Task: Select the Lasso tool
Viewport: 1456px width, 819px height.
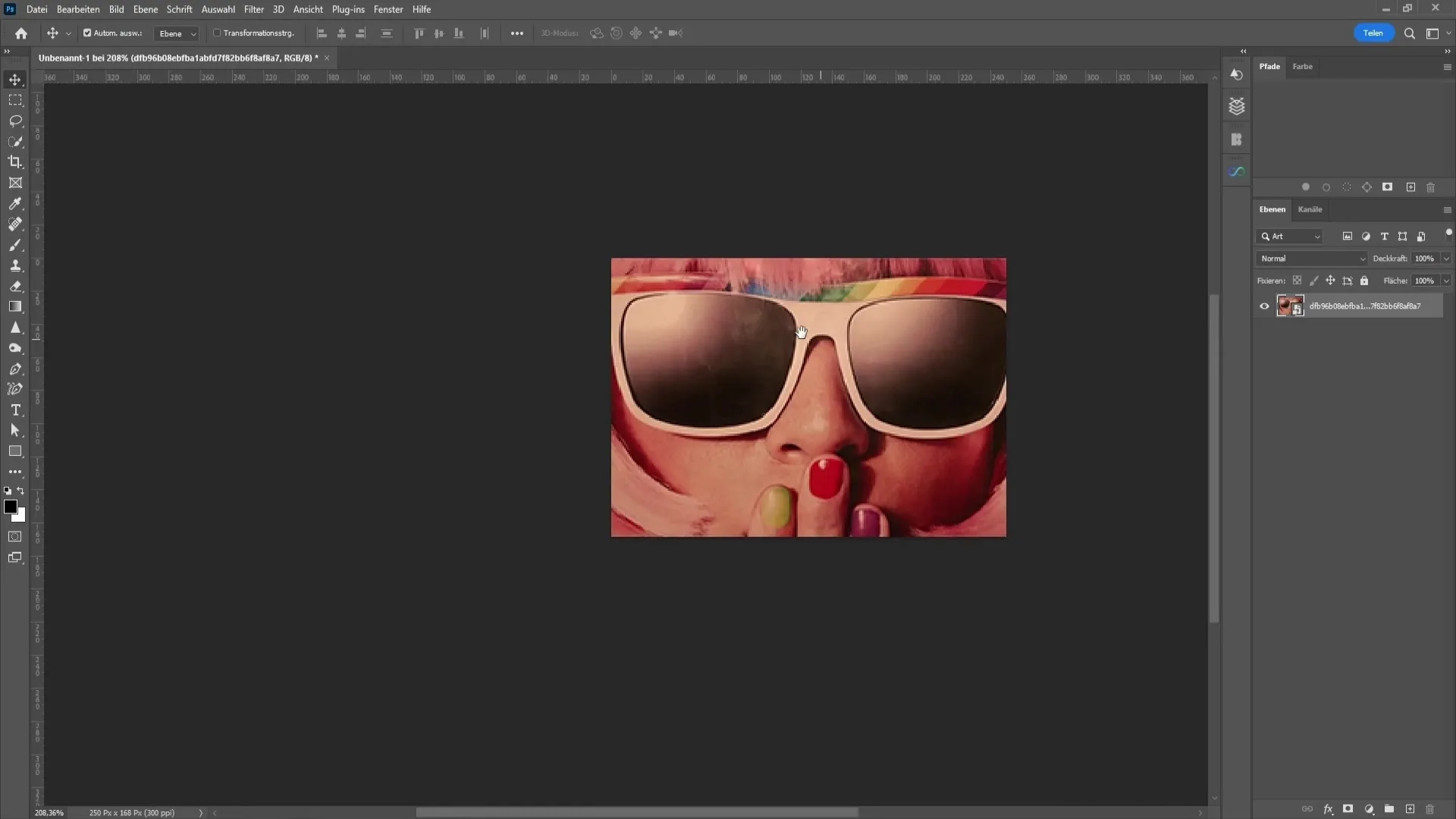Action: tap(15, 120)
